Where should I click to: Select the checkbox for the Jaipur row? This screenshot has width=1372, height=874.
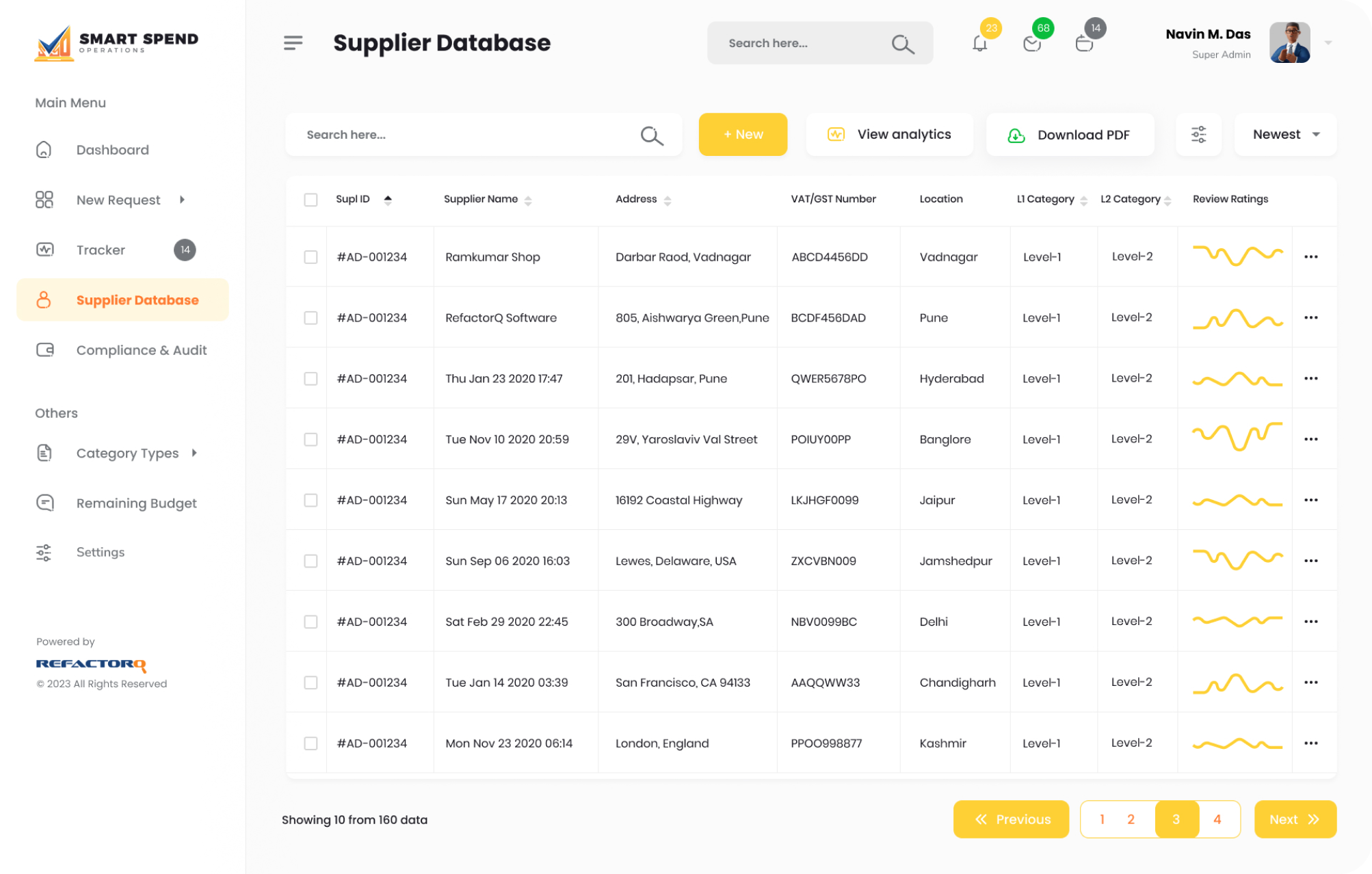coord(311,501)
